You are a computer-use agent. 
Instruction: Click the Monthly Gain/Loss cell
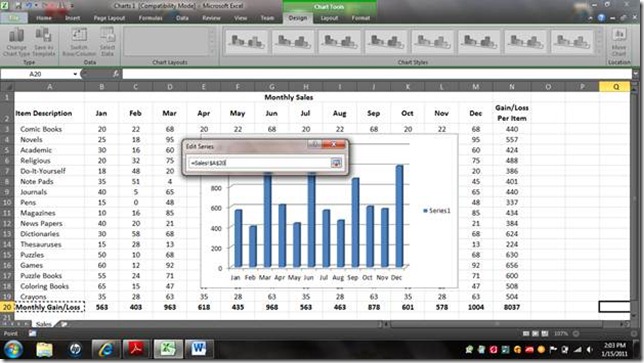tap(50, 307)
